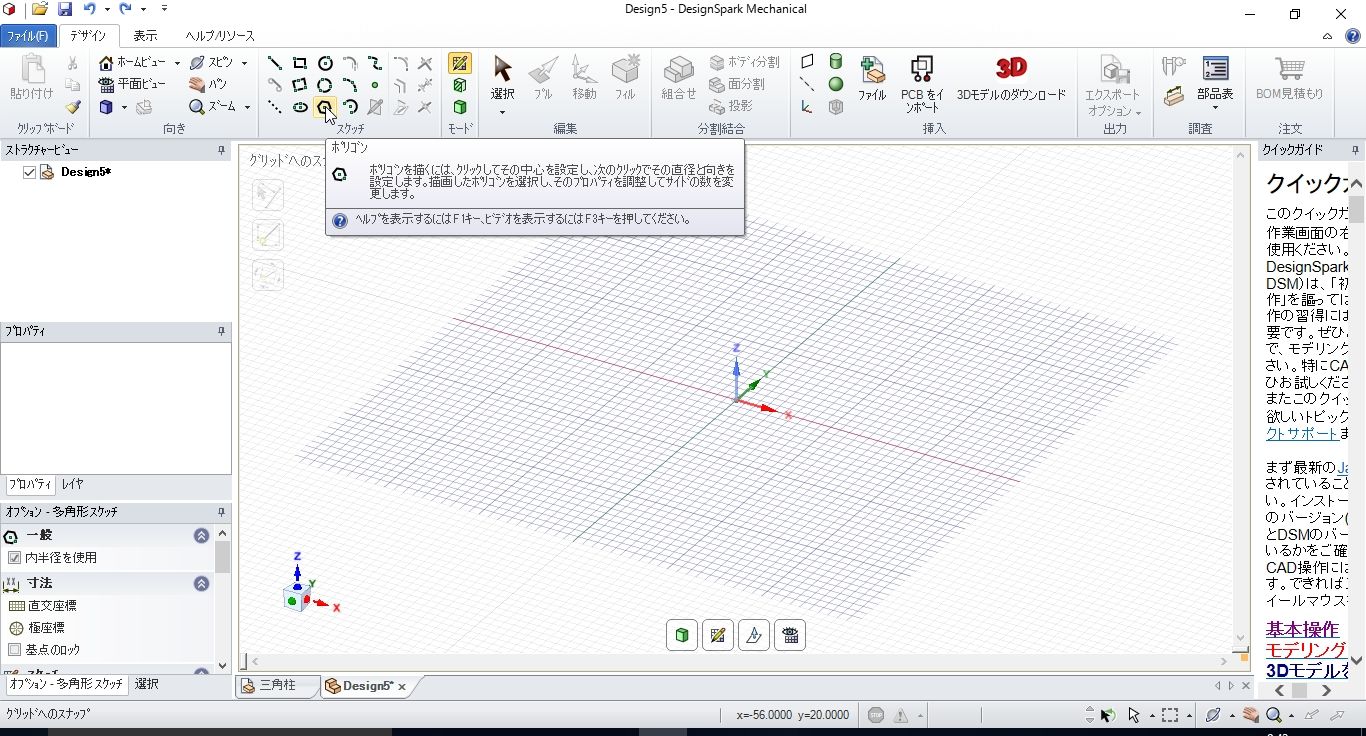
Task: Click the help question mark icon
Action: 1353,36
